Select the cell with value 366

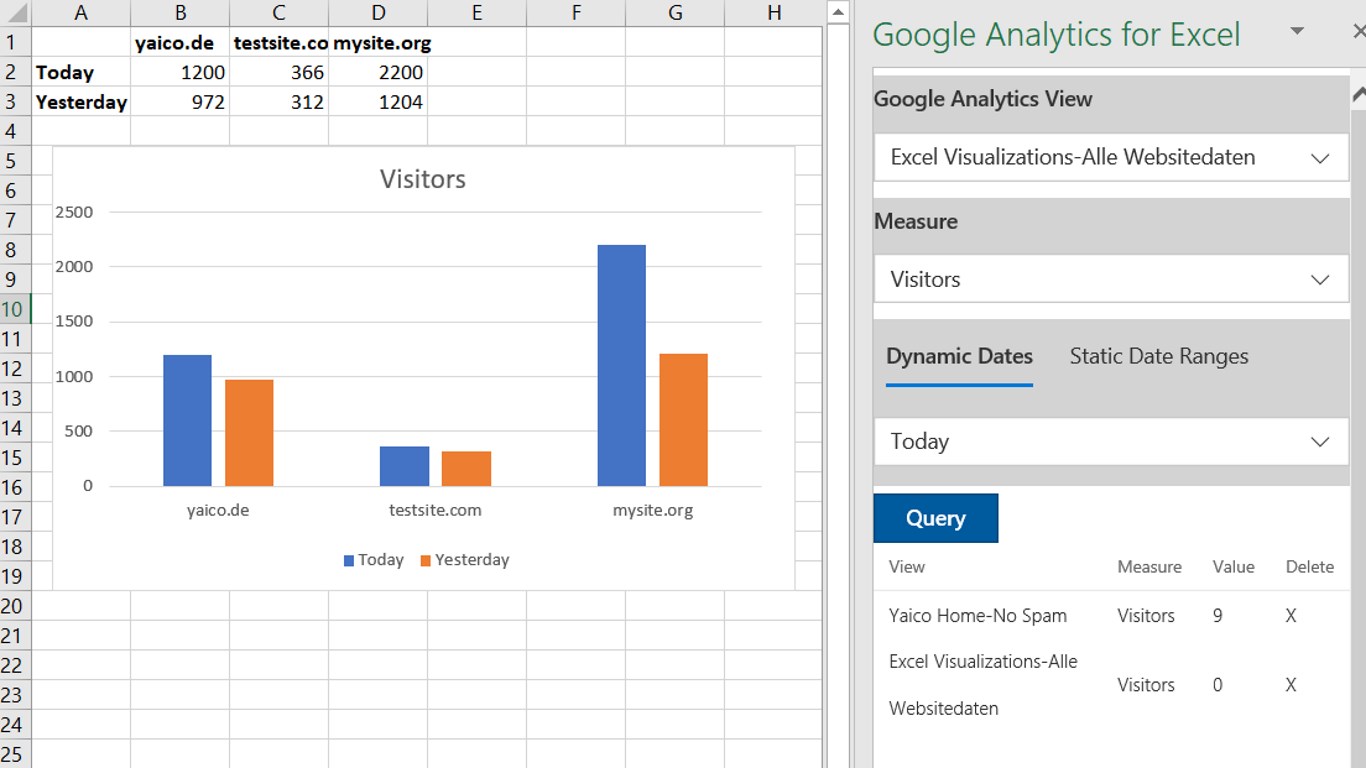[279, 72]
